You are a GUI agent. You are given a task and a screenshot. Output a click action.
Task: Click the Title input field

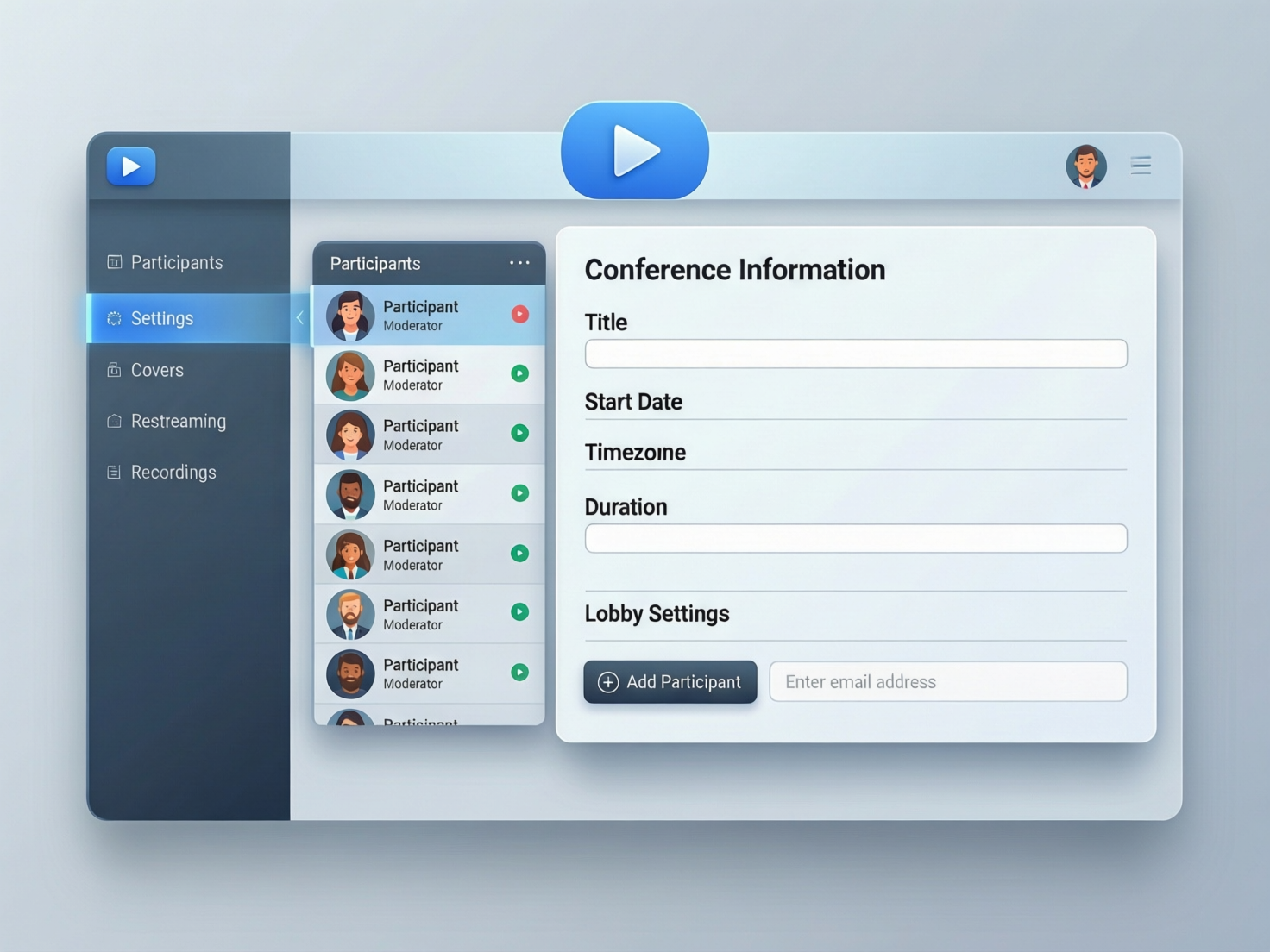[855, 354]
